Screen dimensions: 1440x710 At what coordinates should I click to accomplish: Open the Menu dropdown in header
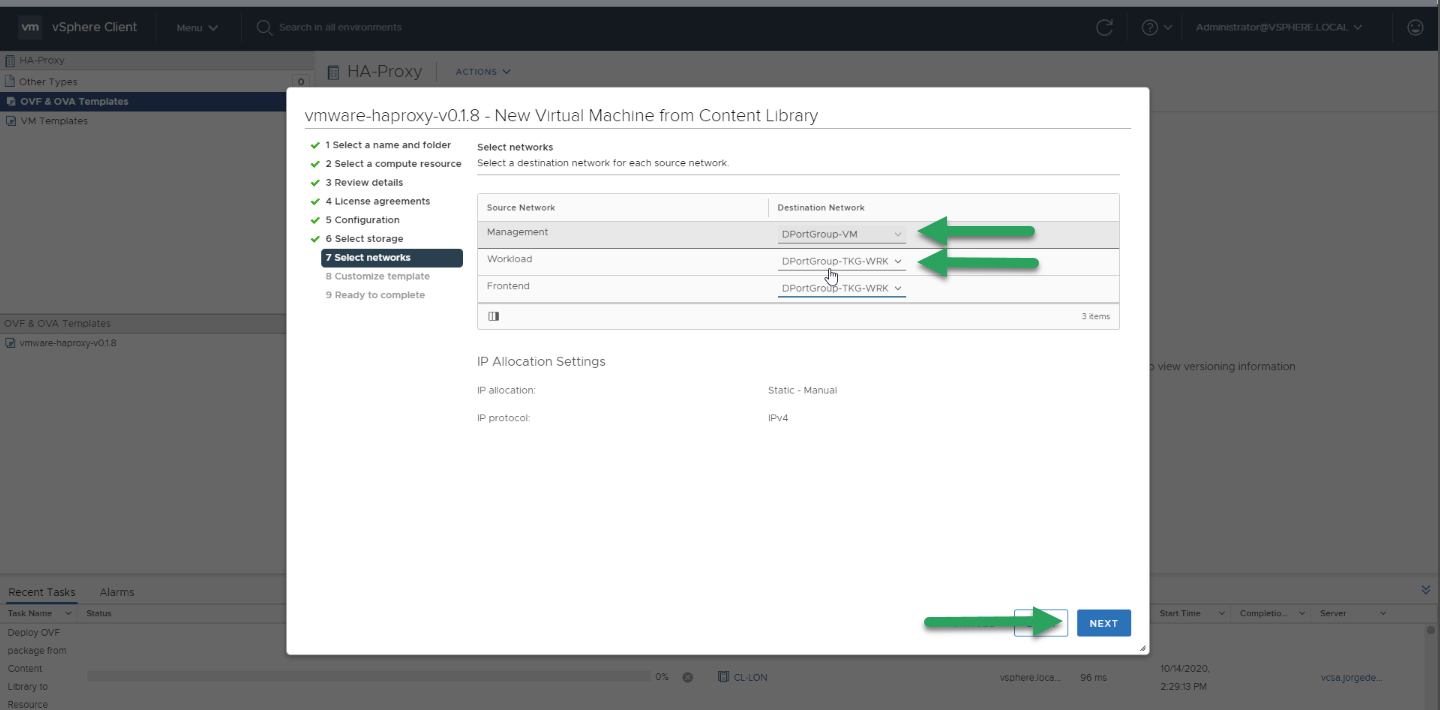197,28
